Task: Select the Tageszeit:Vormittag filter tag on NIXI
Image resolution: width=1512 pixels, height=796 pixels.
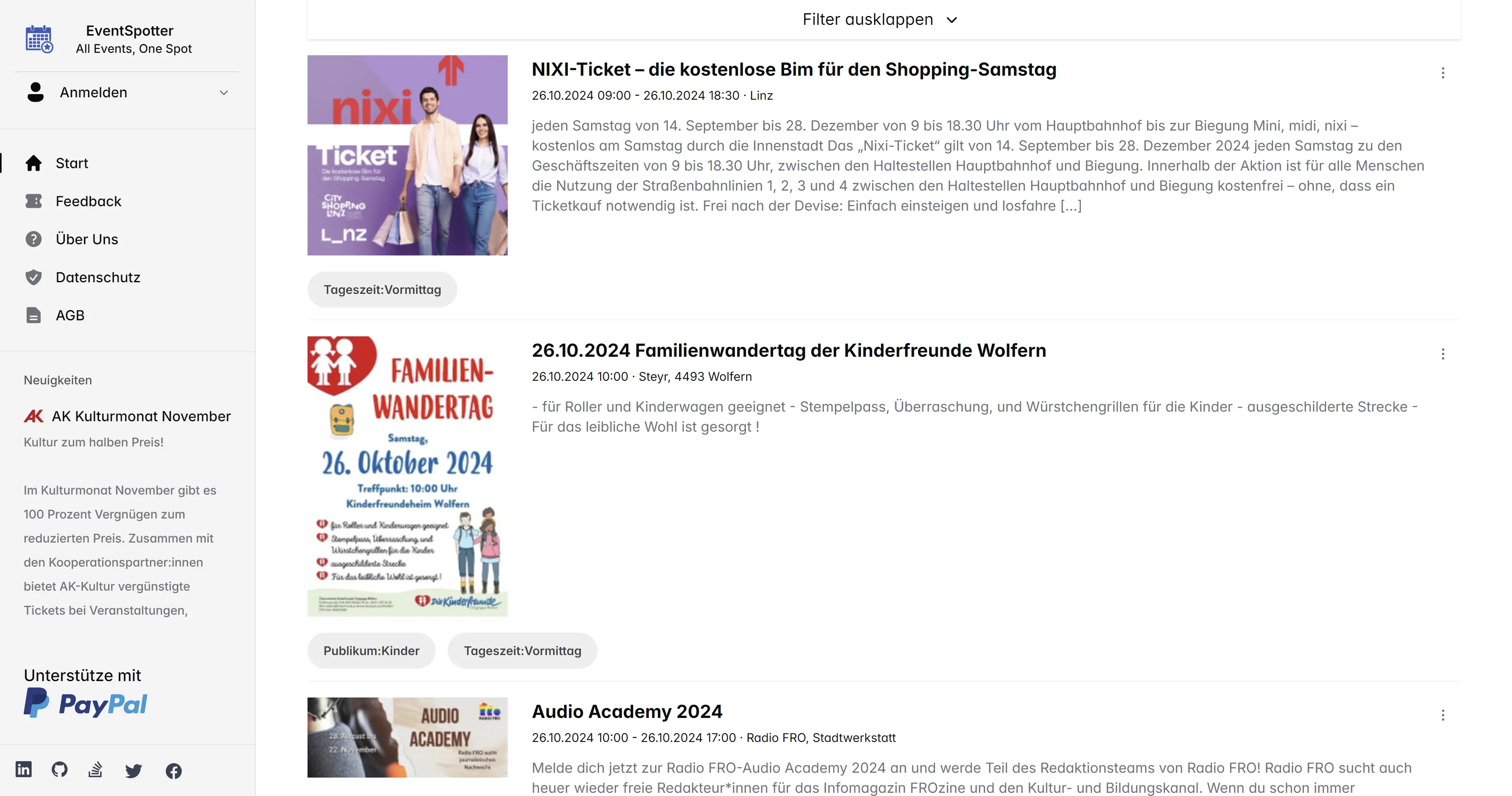Action: pos(382,289)
